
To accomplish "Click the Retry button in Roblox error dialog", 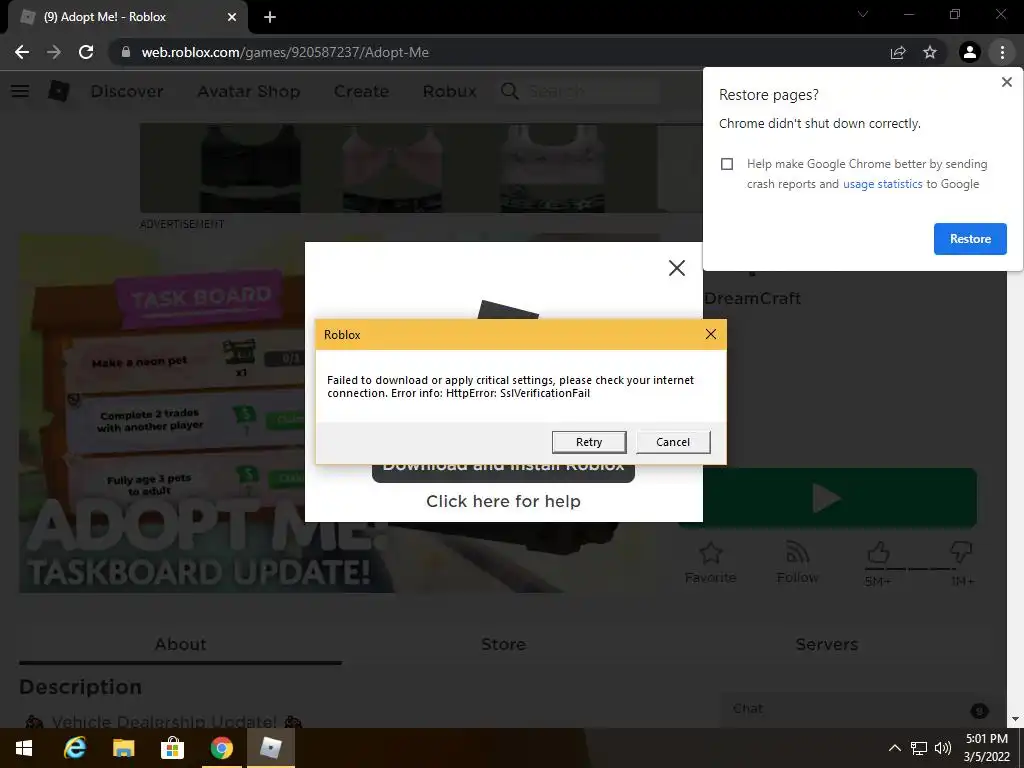I will pyautogui.click(x=588, y=442).
